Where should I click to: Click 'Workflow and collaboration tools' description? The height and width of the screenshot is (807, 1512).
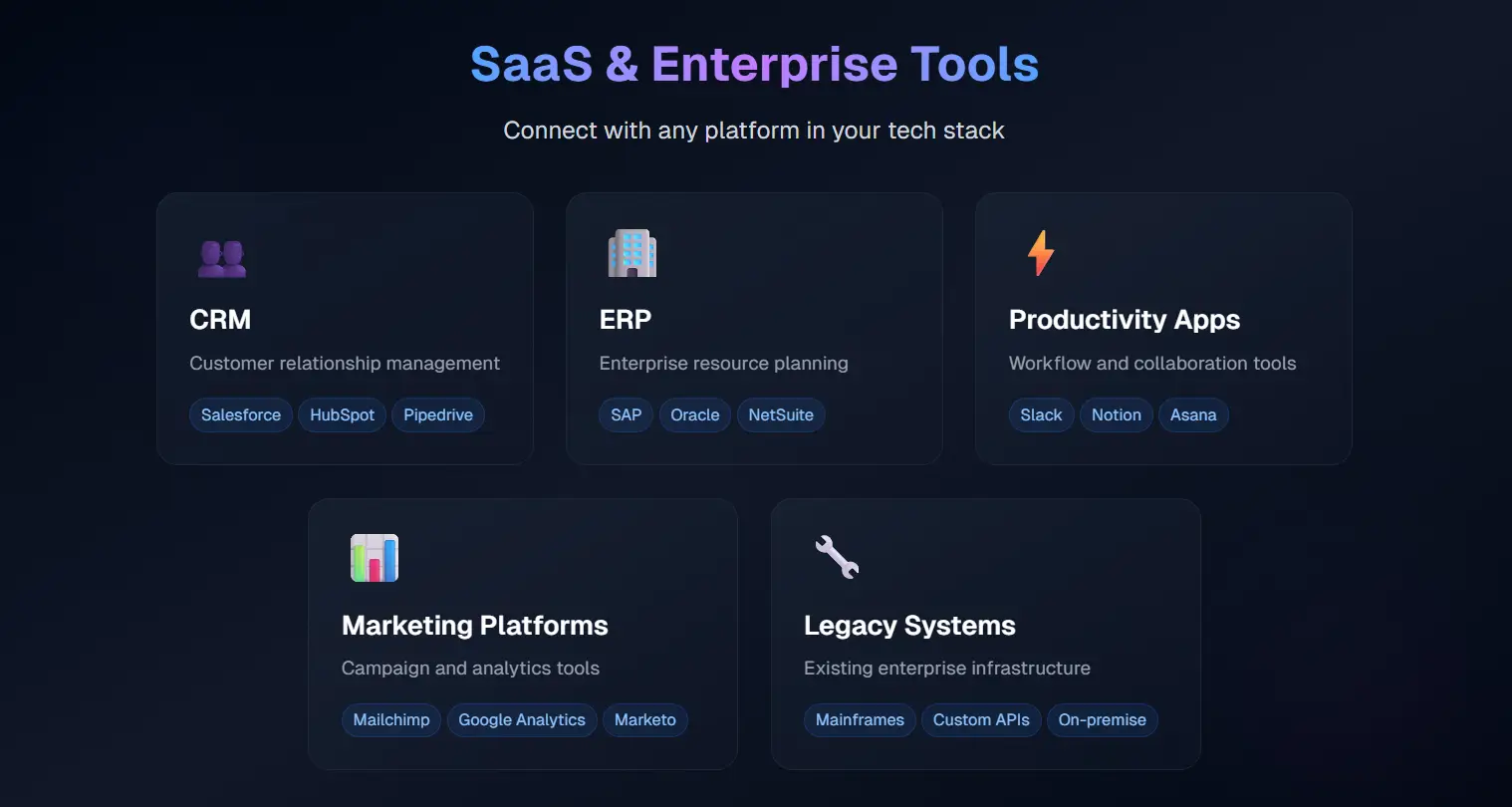coord(1152,364)
